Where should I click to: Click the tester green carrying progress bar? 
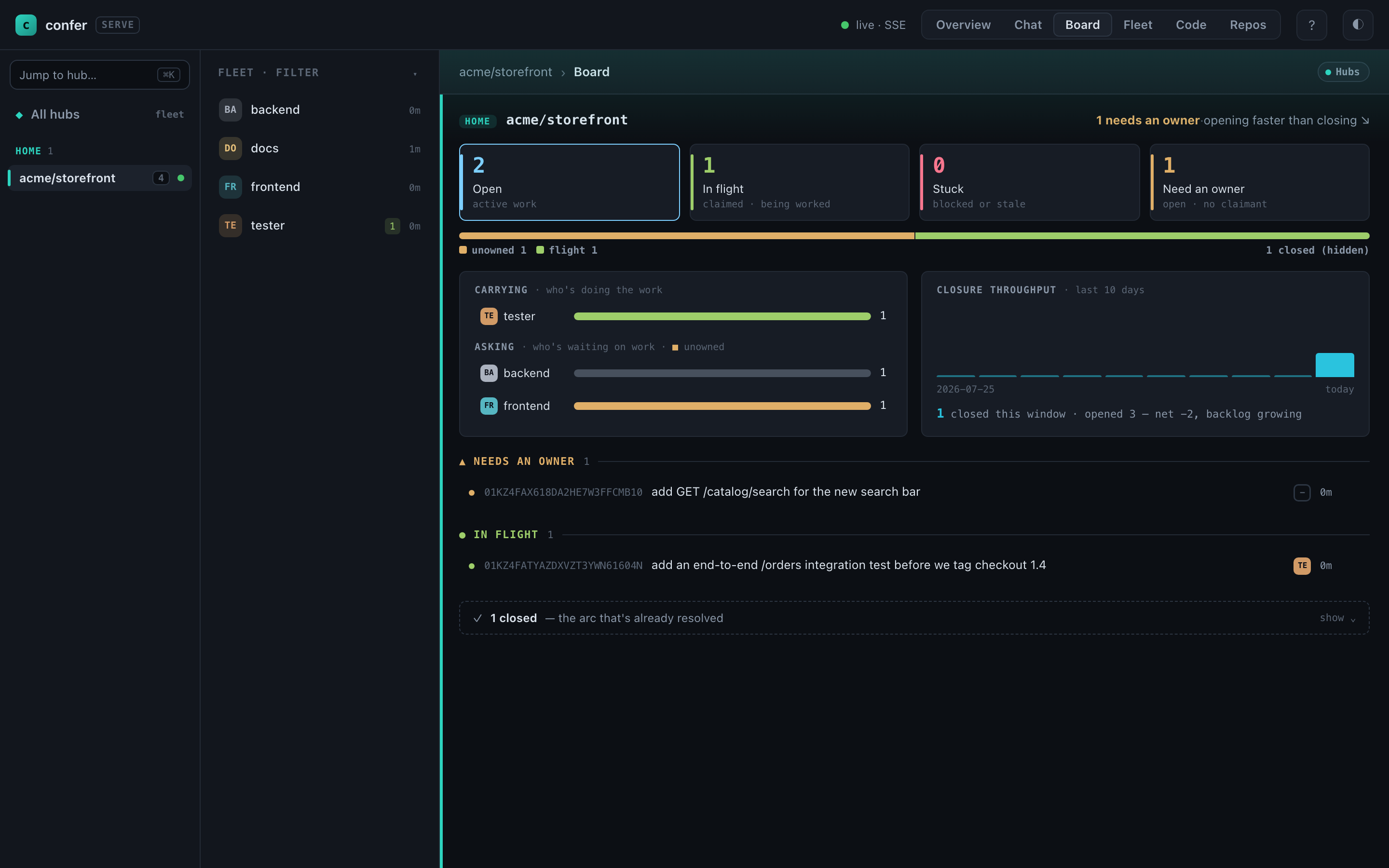click(x=722, y=316)
